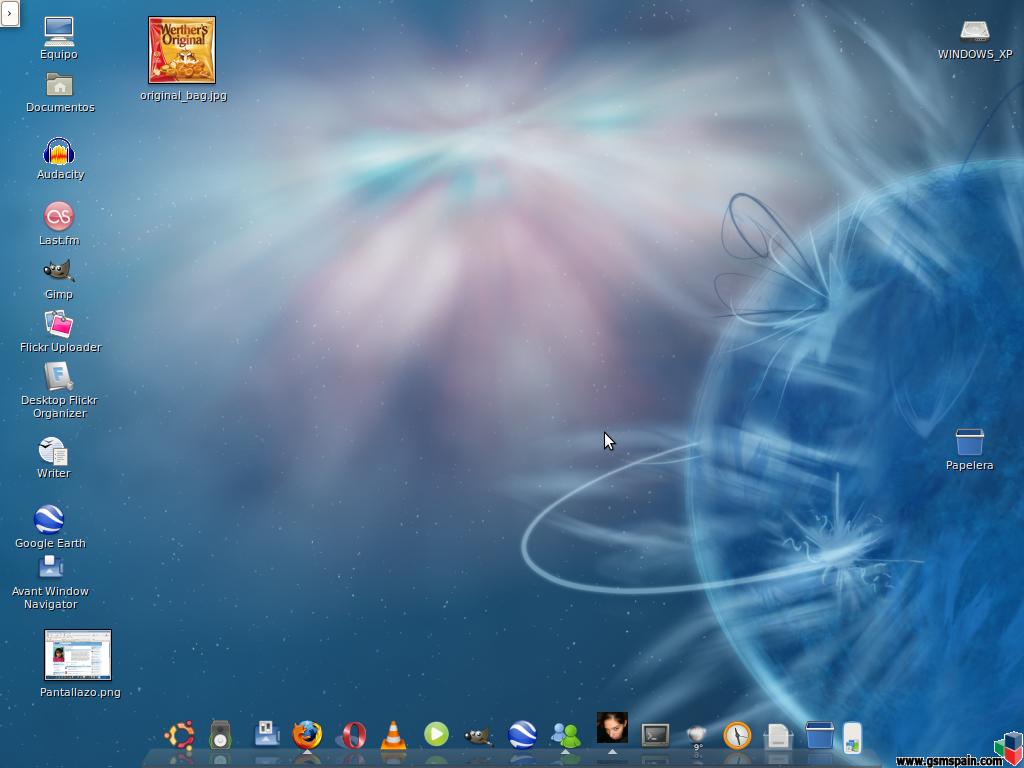
Task: Open the Equipo computer icon
Action: click(59, 31)
